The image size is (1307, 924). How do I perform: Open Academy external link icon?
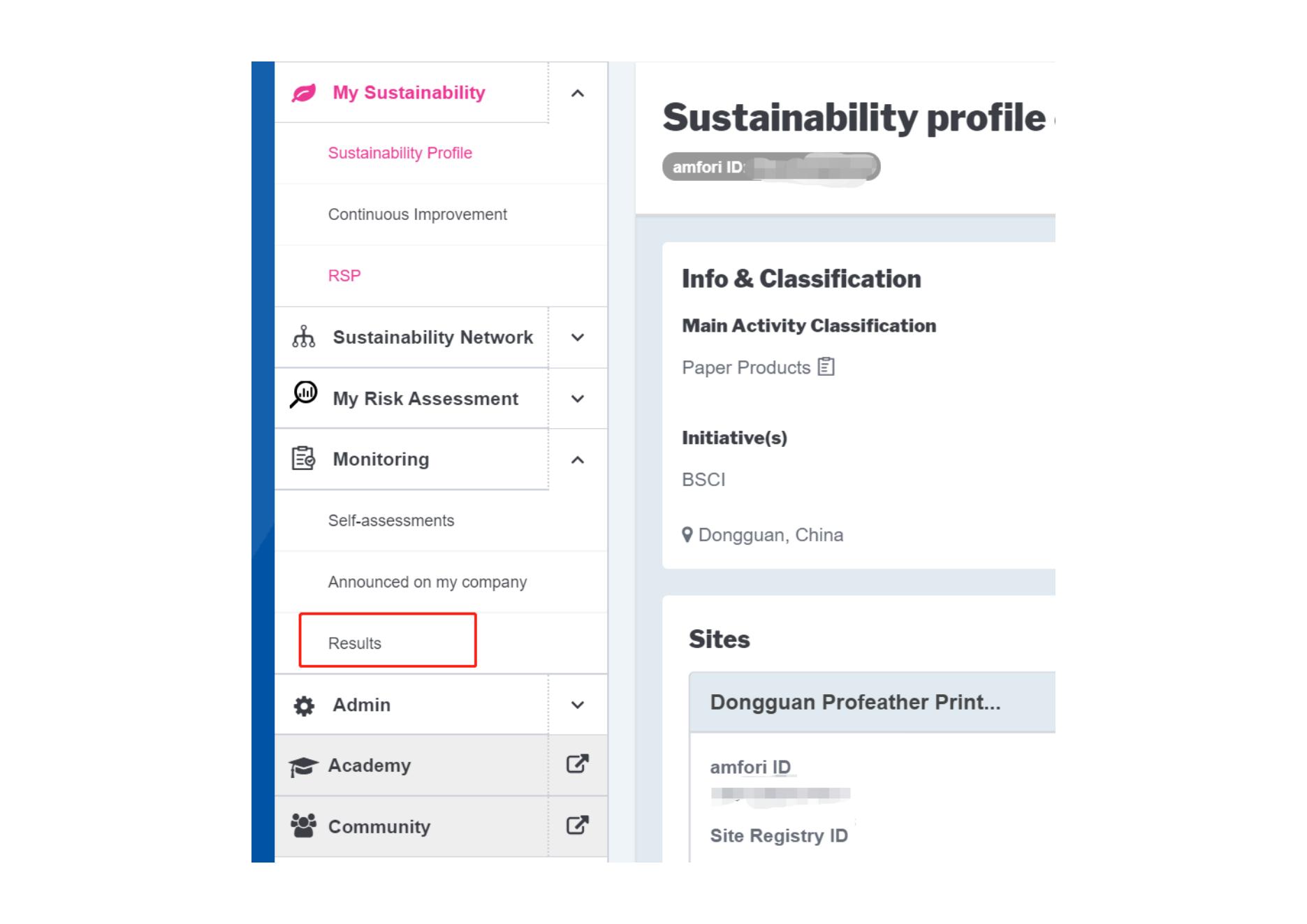click(x=577, y=764)
